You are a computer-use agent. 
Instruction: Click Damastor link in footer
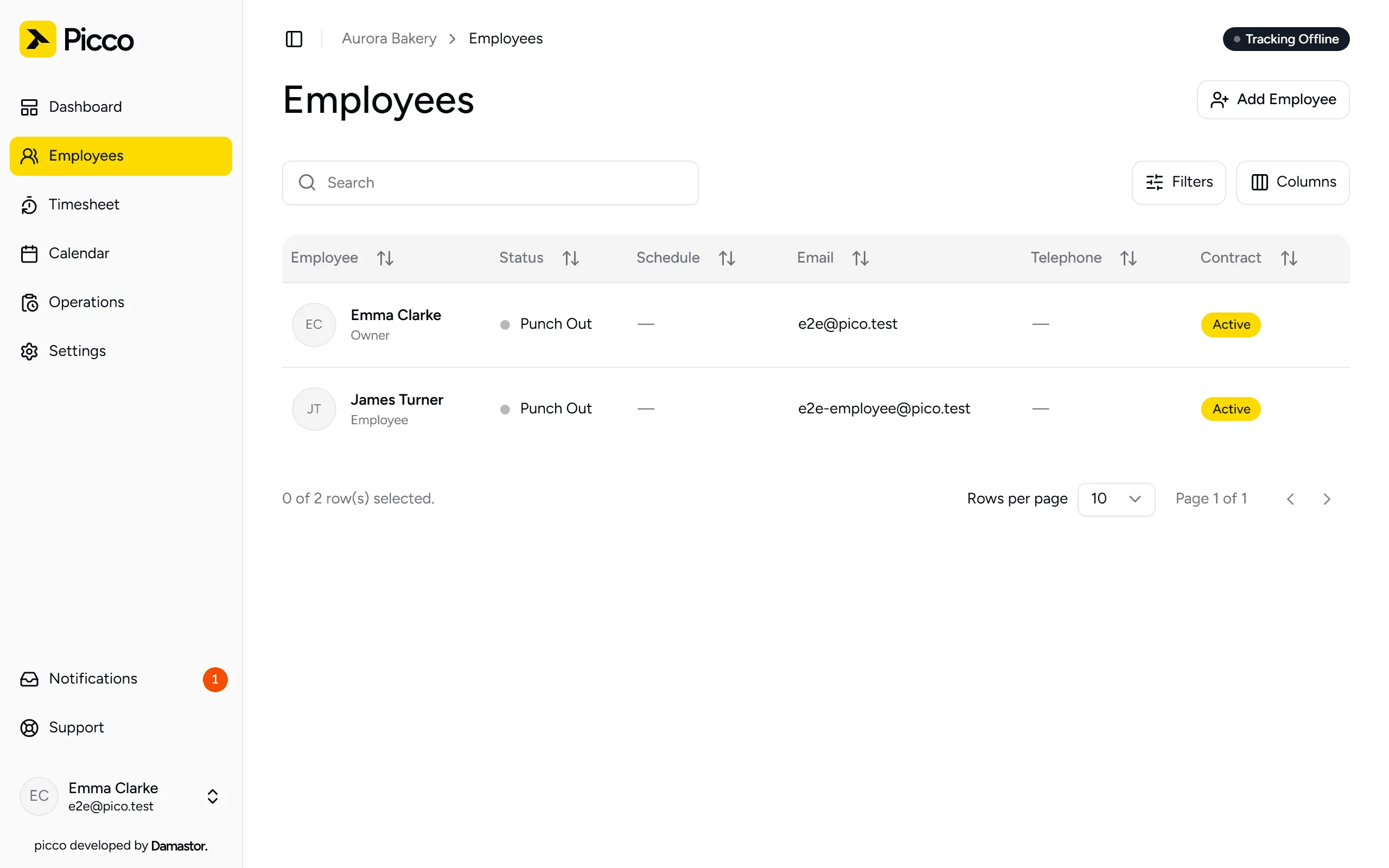[179, 846]
